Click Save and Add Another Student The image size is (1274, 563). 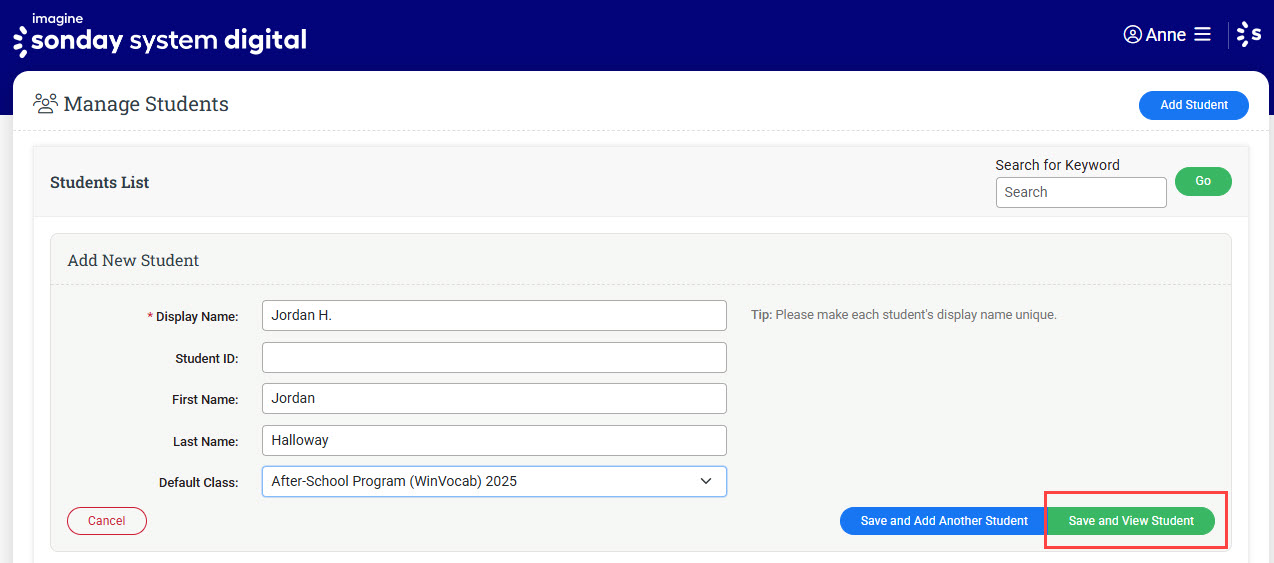943,521
